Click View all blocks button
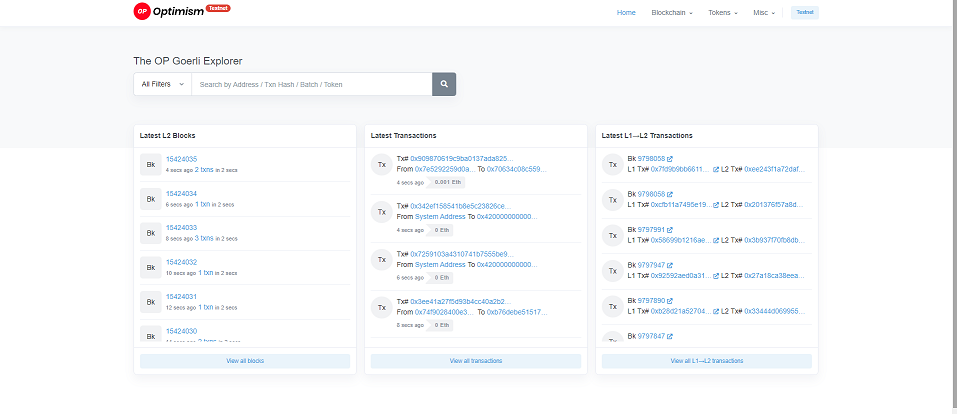This screenshot has width=957, height=414. [x=245, y=360]
